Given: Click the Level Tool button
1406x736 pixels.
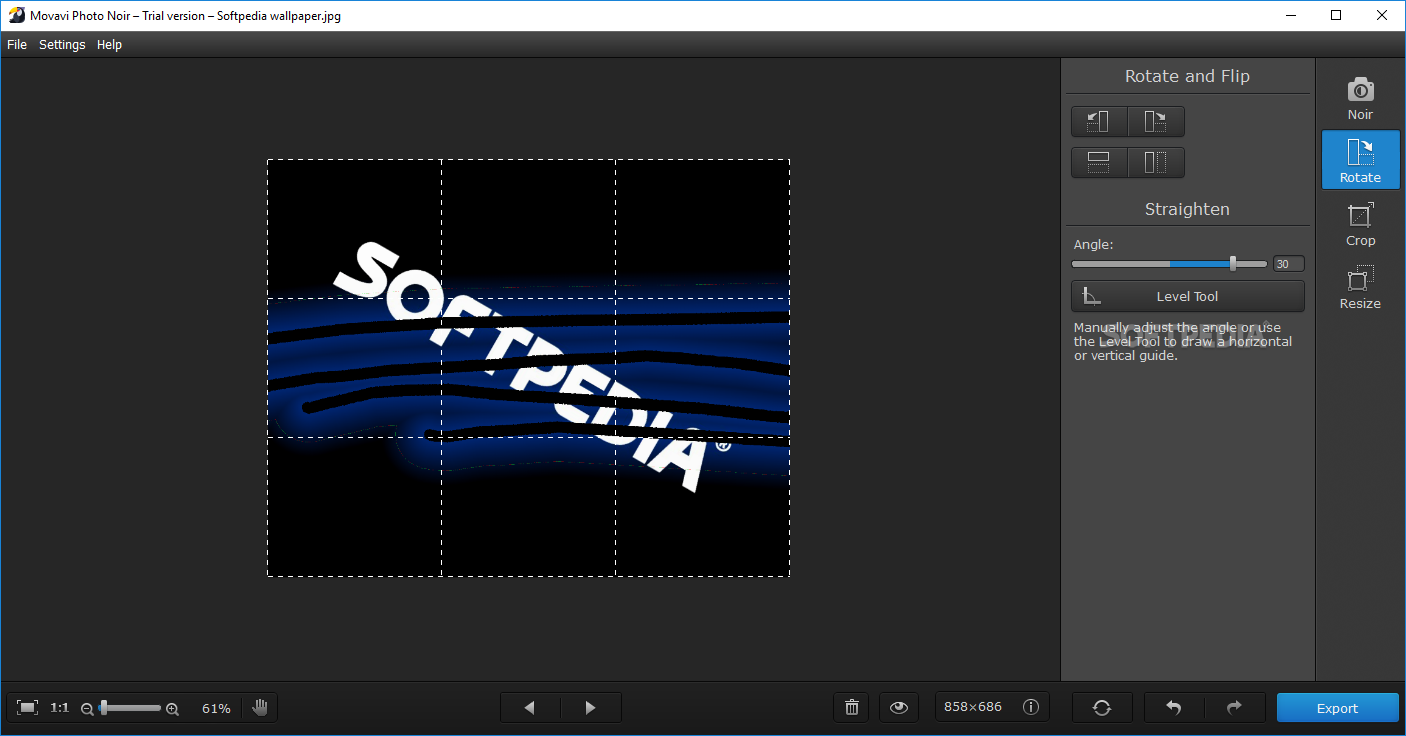Looking at the screenshot, I should tap(1188, 296).
